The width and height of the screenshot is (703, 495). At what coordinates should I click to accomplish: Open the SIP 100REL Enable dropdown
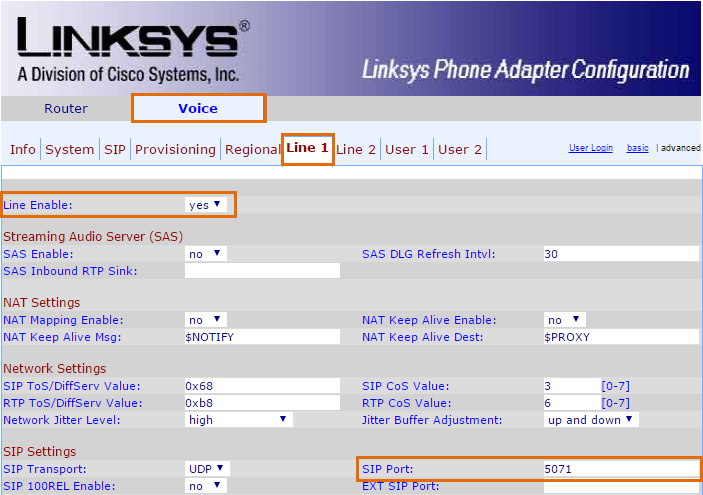click(205, 486)
